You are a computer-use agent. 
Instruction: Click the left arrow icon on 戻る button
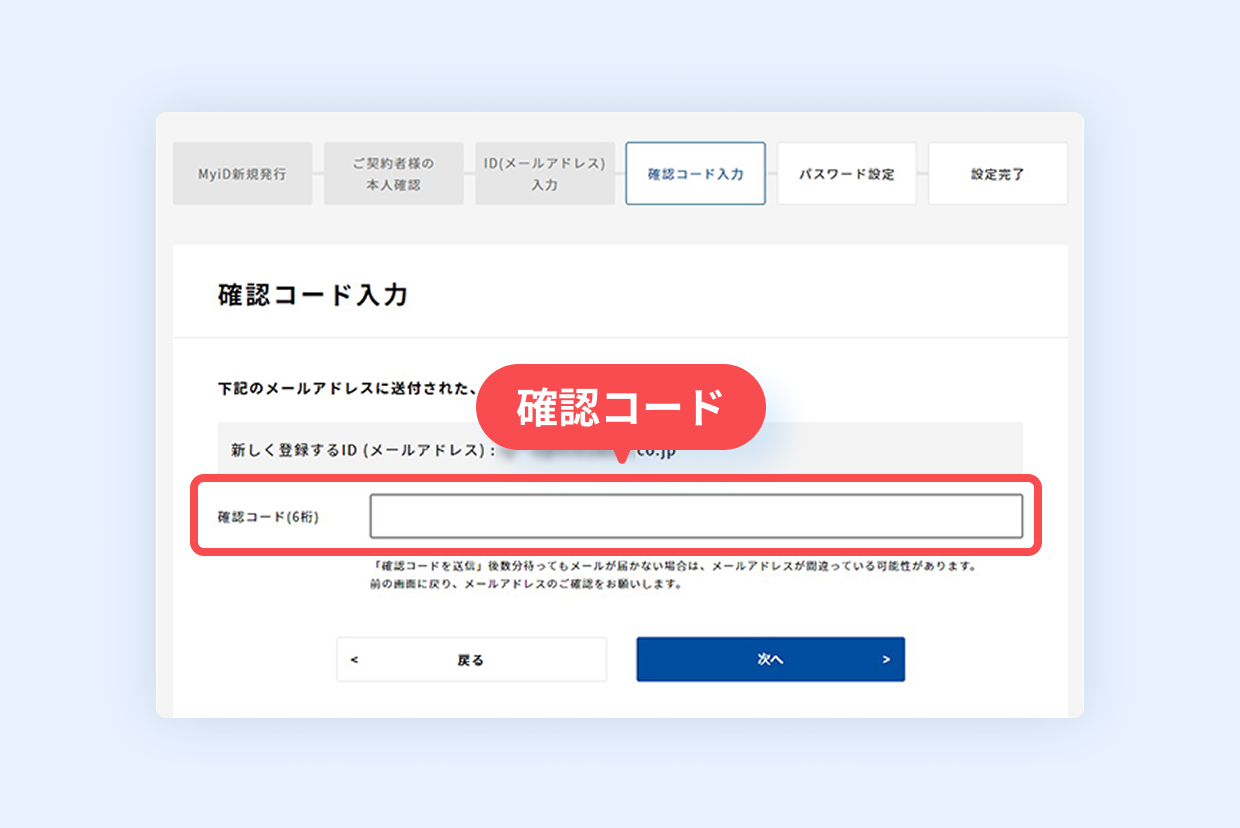355,660
